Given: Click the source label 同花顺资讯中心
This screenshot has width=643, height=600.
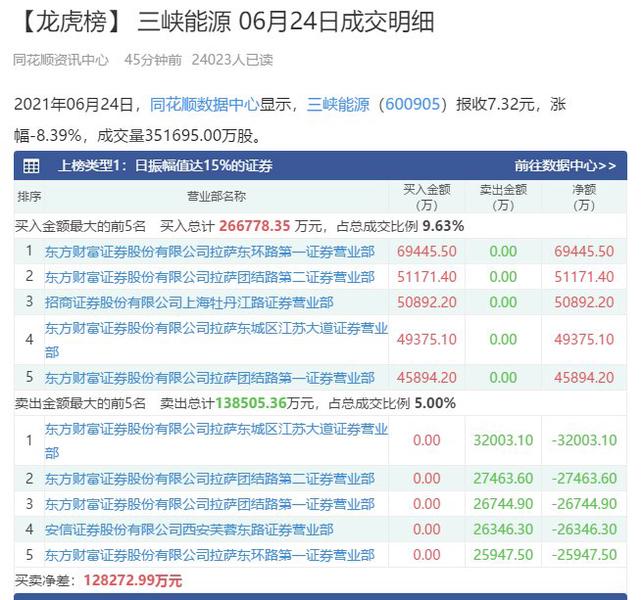Looking at the screenshot, I should click(x=61, y=60).
